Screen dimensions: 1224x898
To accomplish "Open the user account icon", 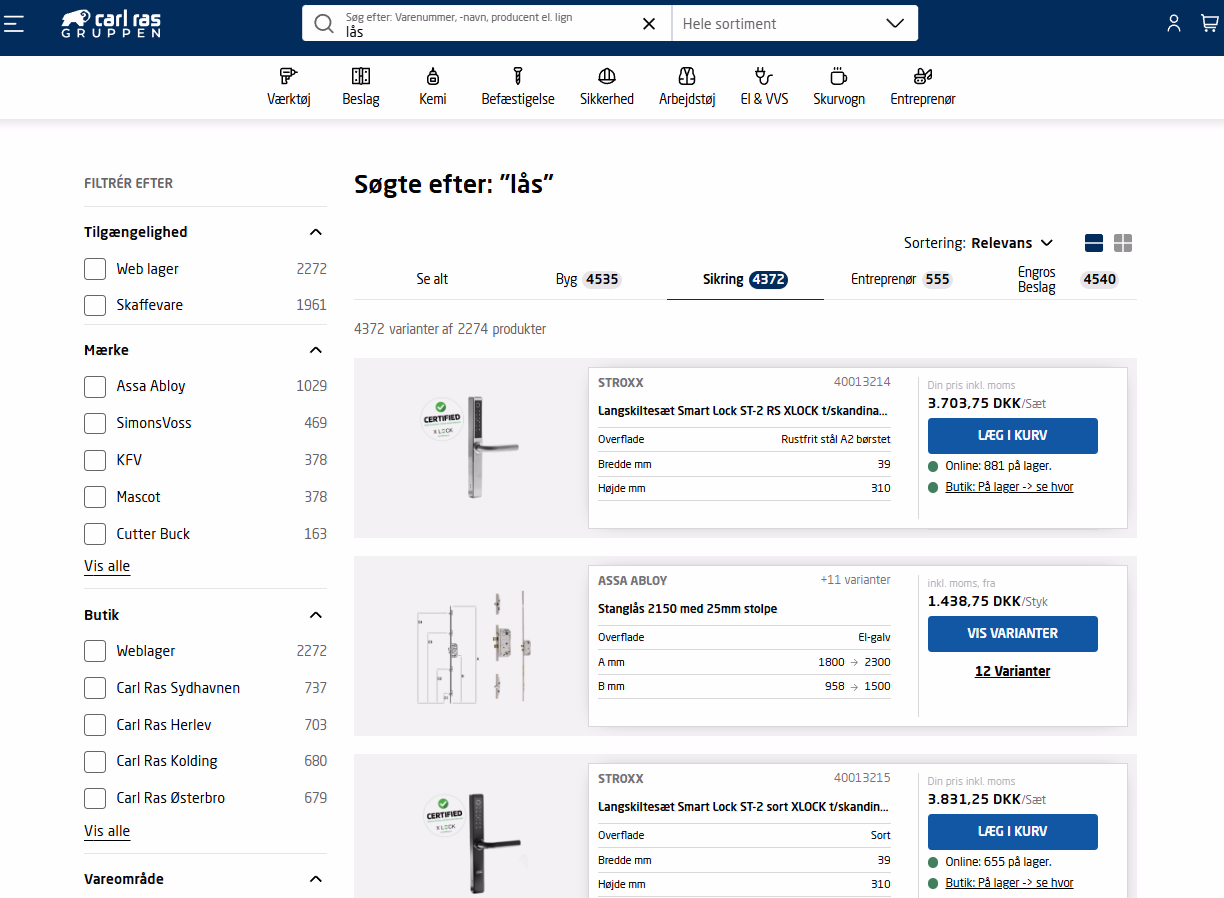I will pos(1174,23).
